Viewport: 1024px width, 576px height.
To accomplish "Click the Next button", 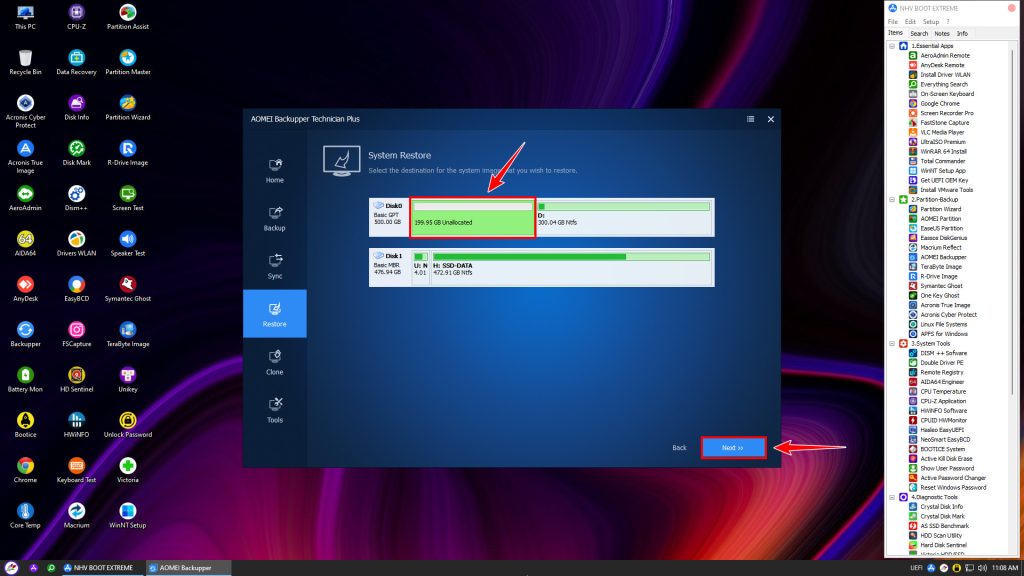I will coord(733,447).
